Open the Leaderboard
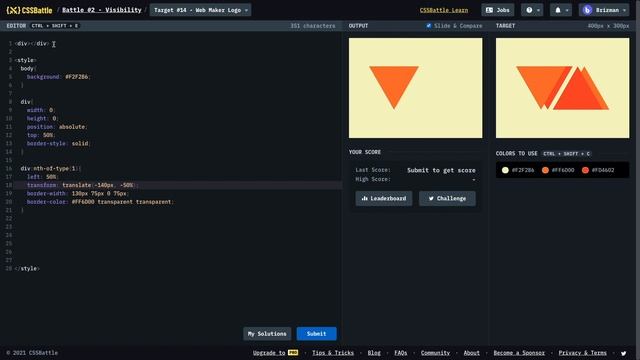 point(384,198)
